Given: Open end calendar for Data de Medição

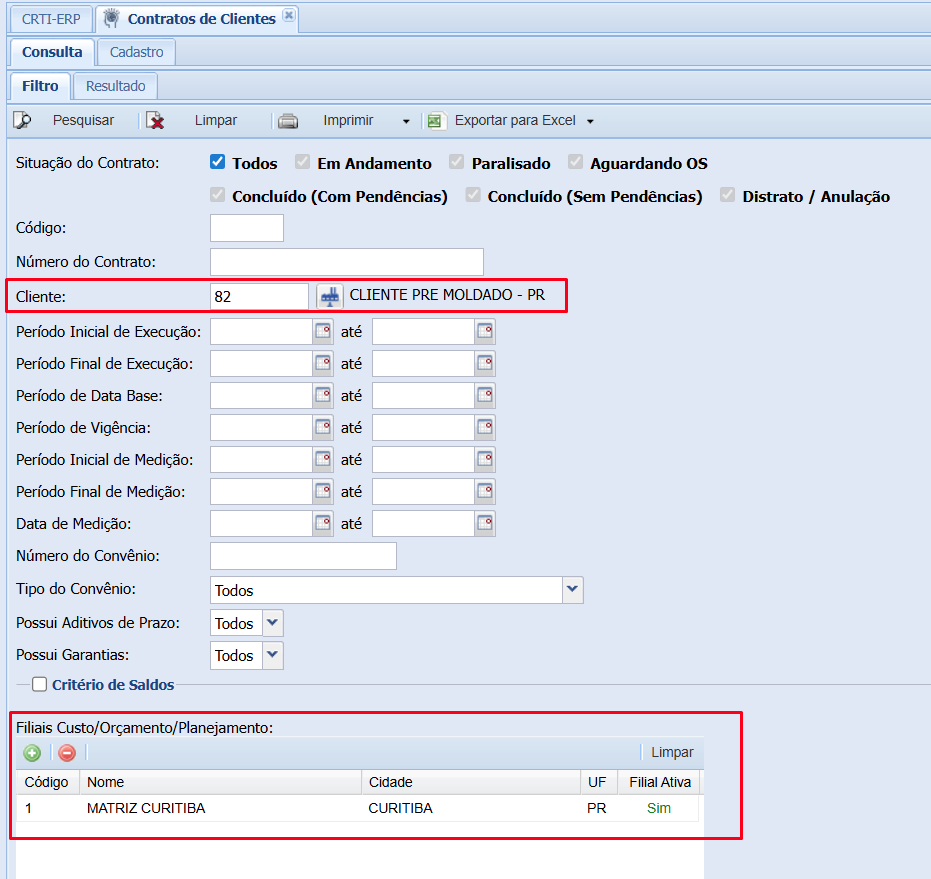Looking at the screenshot, I should [x=485, y=524].
